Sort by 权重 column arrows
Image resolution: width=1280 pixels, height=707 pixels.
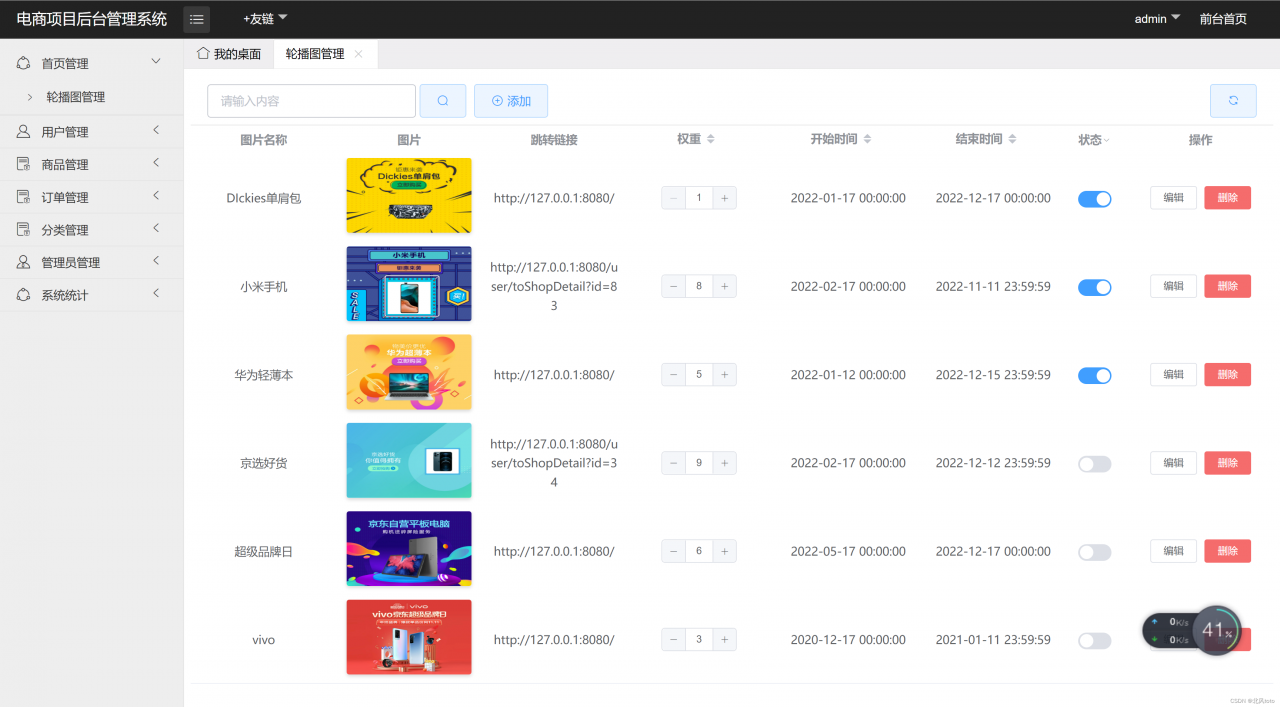(710, 139)
